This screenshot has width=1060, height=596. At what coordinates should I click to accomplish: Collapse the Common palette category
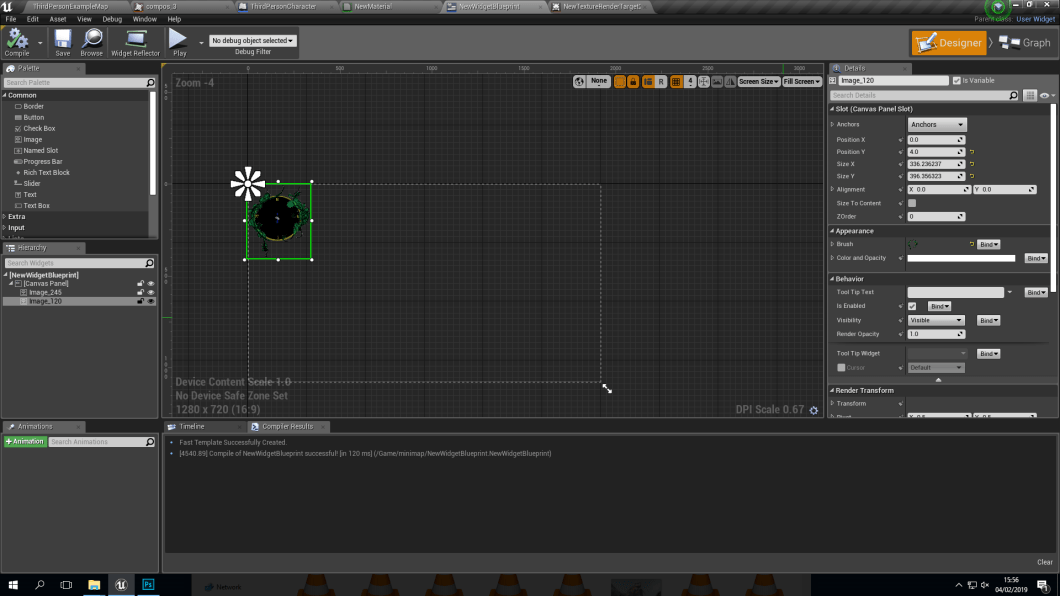[x=5, y=95]
